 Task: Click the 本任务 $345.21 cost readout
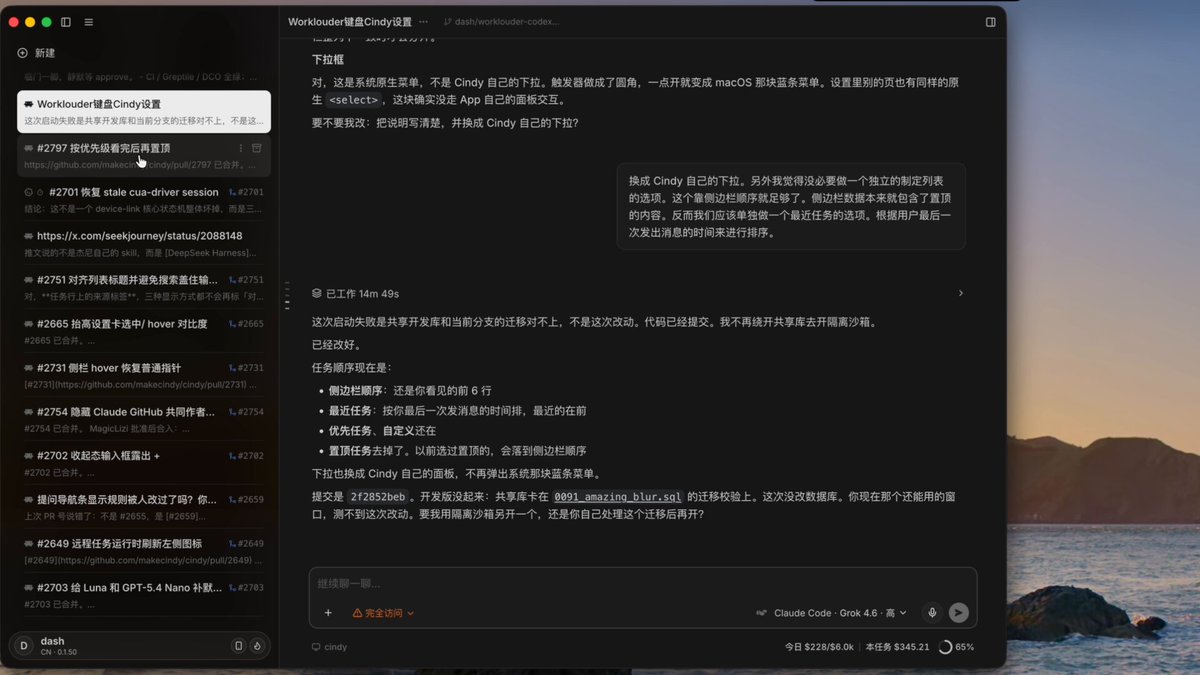point(897,647)
